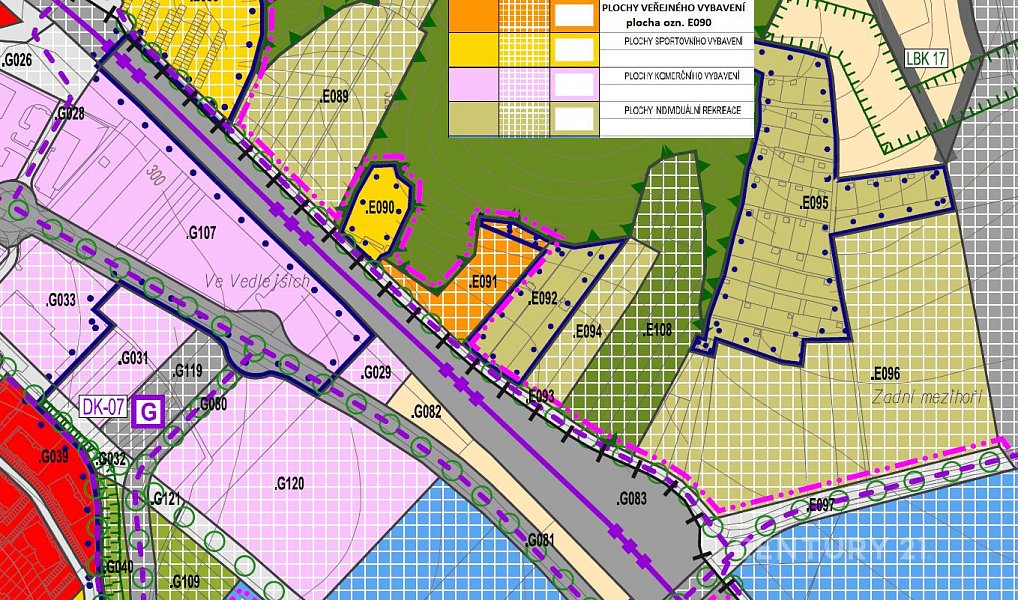Viewport: 1018px width, 600px height.
Task: Select parcel label .G120
Action: (289, 484)
